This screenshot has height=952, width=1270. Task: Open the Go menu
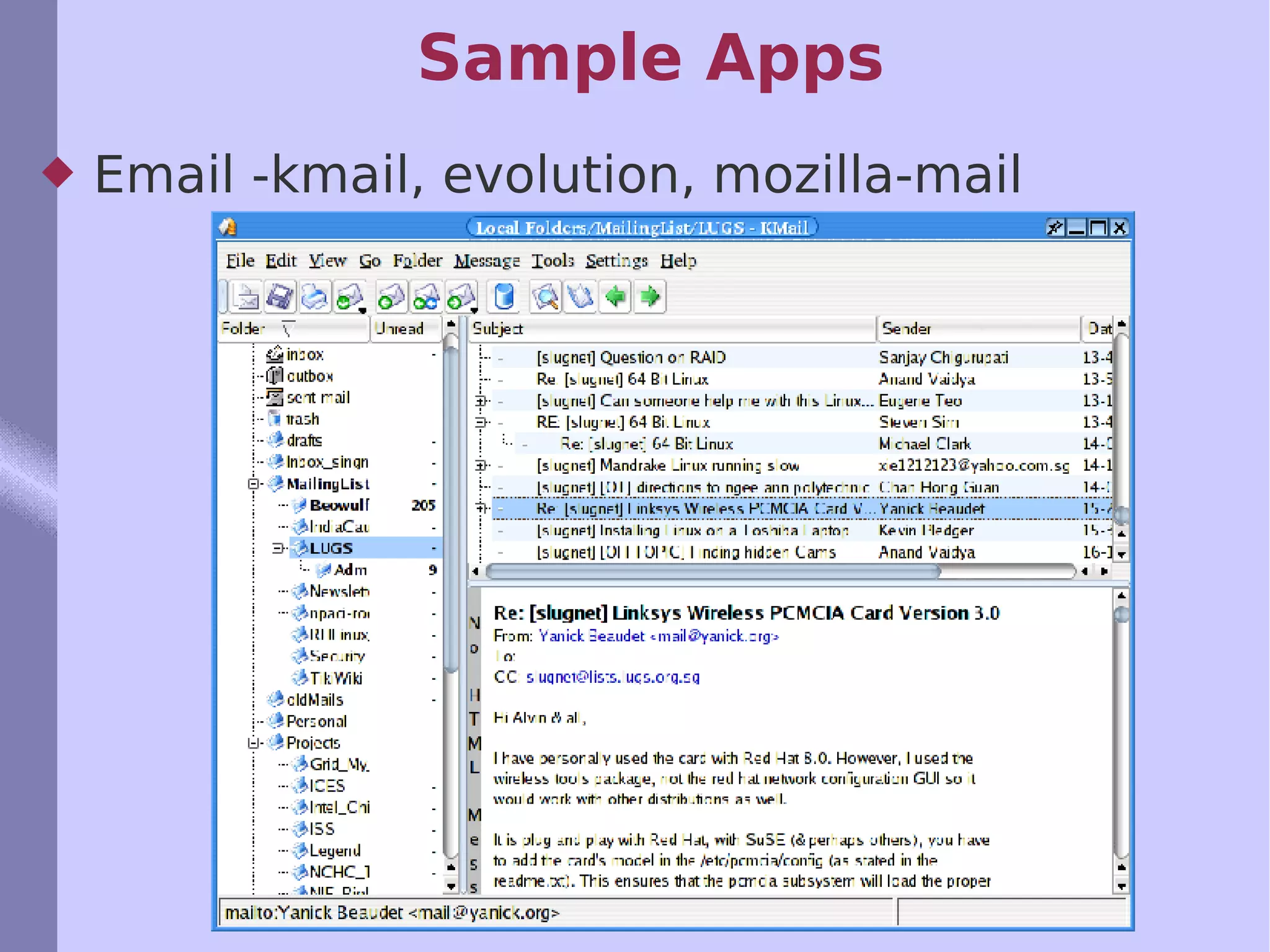[x=370, y=260]
